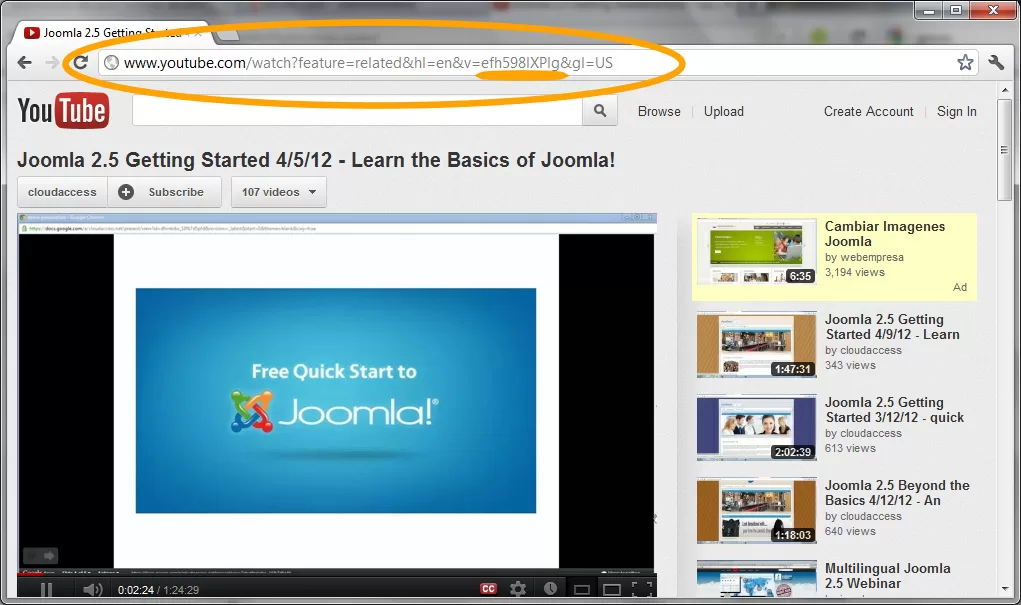Click the globe site info icon
1021x605 pixels.
coord(112,63)
